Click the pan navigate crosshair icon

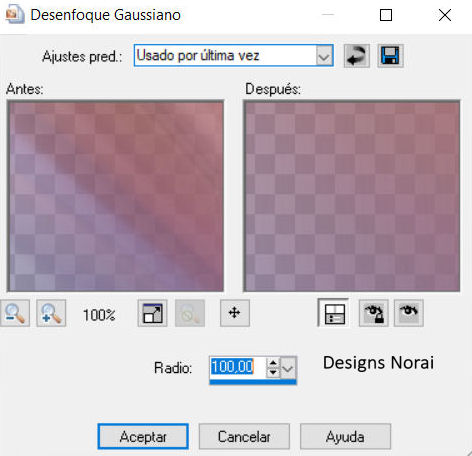[235, 313]
